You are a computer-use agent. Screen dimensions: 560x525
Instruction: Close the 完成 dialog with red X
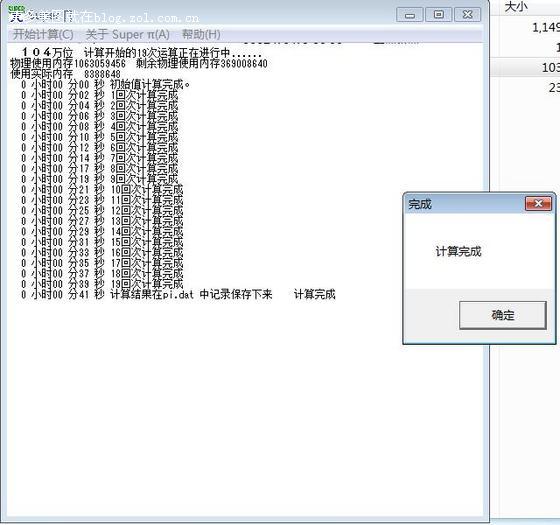pyautogui.click(x=538, y=204)
